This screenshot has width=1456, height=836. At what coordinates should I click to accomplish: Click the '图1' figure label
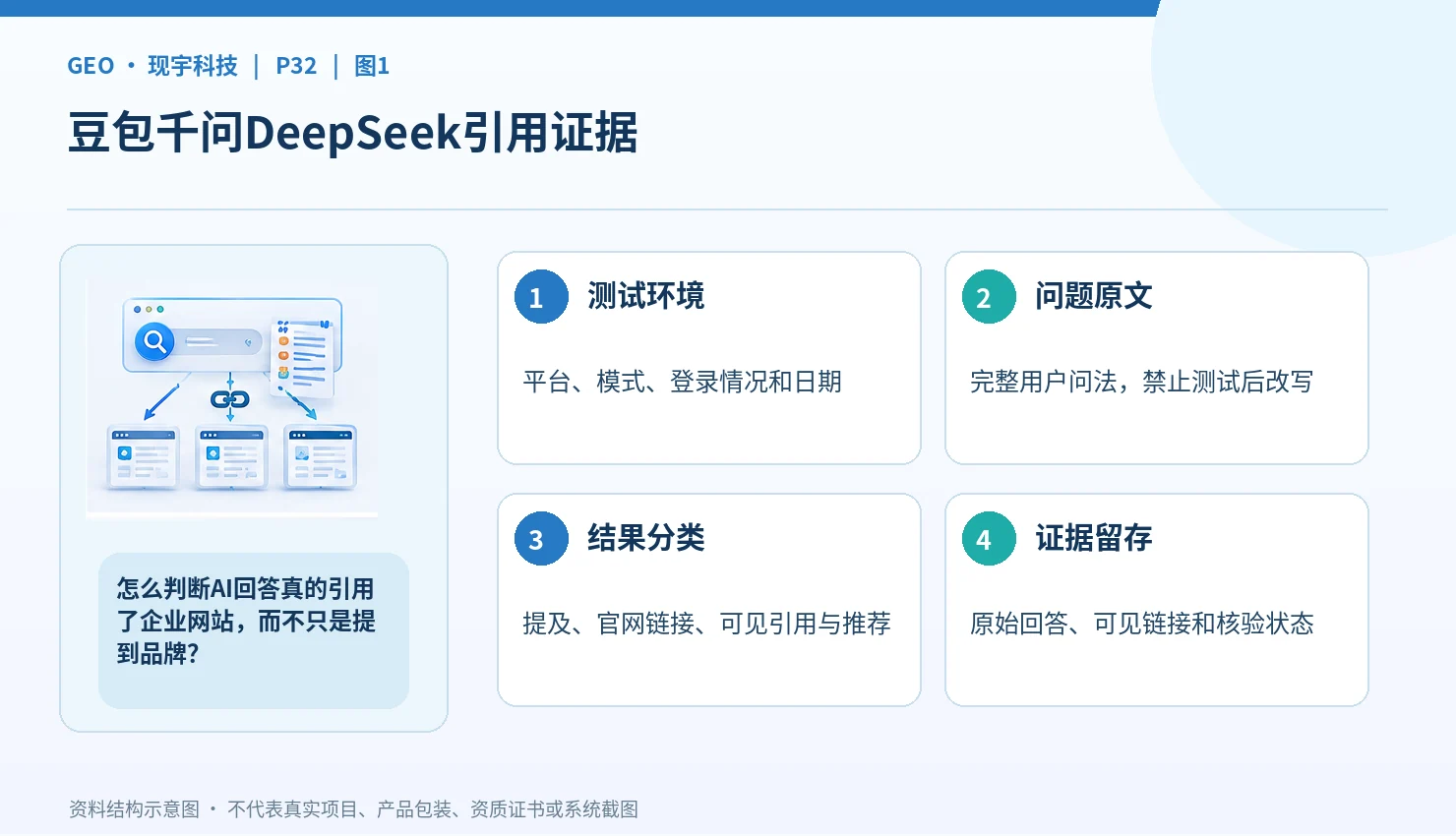(x=372, y=66)
